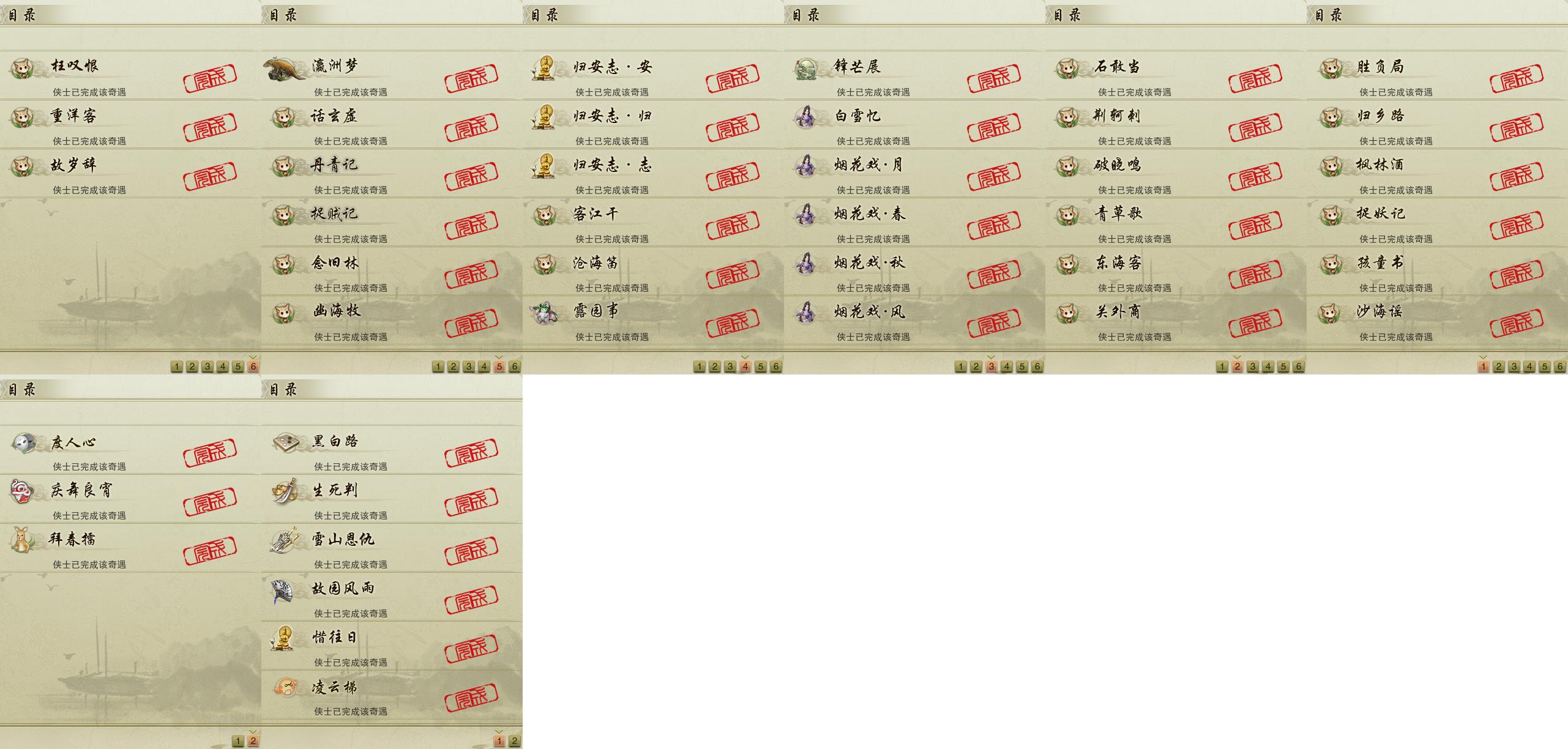
Task: Switch to page 1 below the 拜春擂 list
Action: click(238, 741)
